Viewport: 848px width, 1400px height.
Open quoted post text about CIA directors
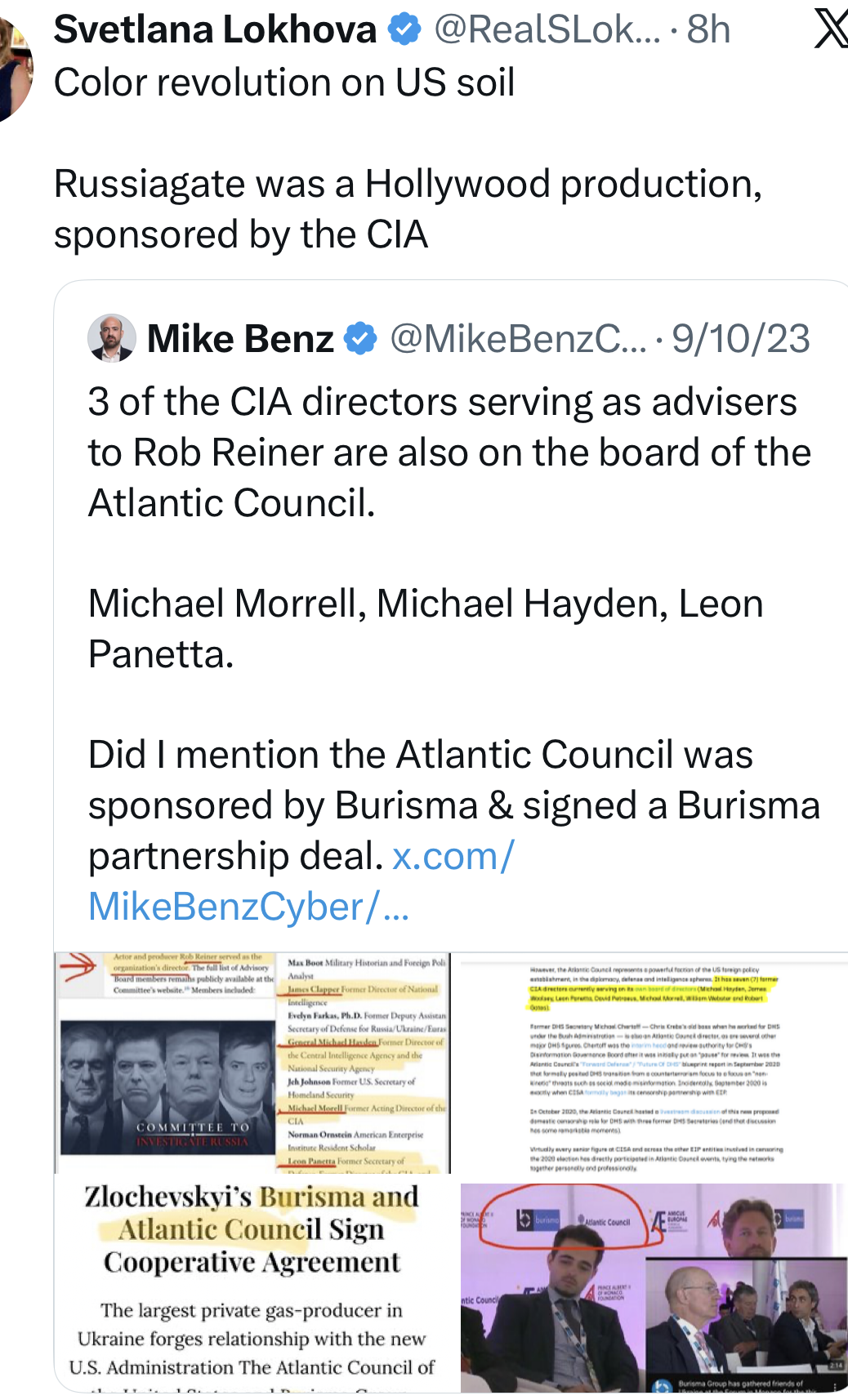(x=449, y=452)
